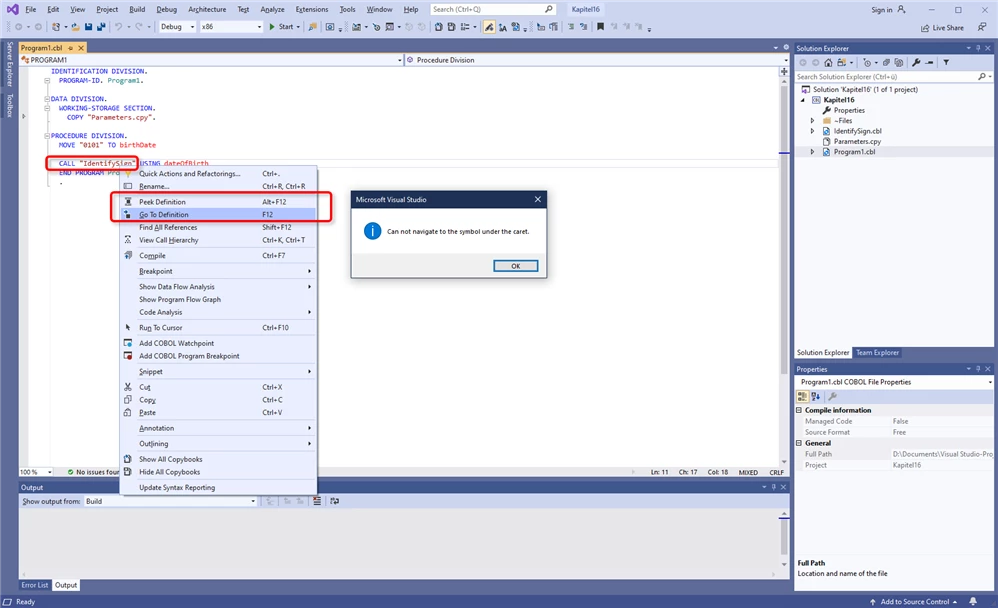Click Sign in at top right
Image resolution: width=998 pixels, height=608 pixels.
(x=888, y=10)
